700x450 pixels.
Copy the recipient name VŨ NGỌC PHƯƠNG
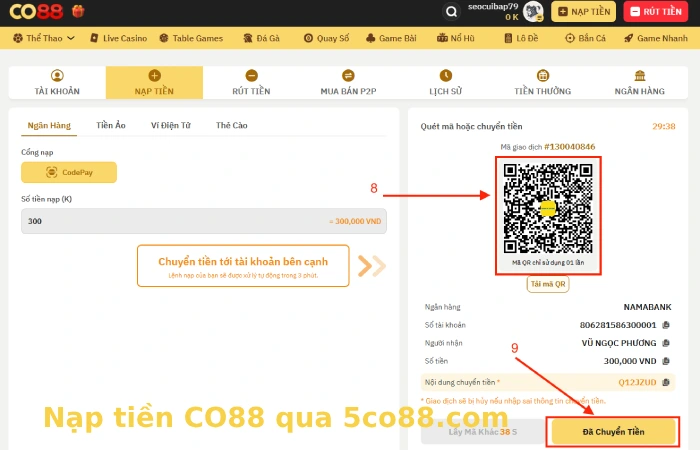pyautogui.click(x=666, y=343)
